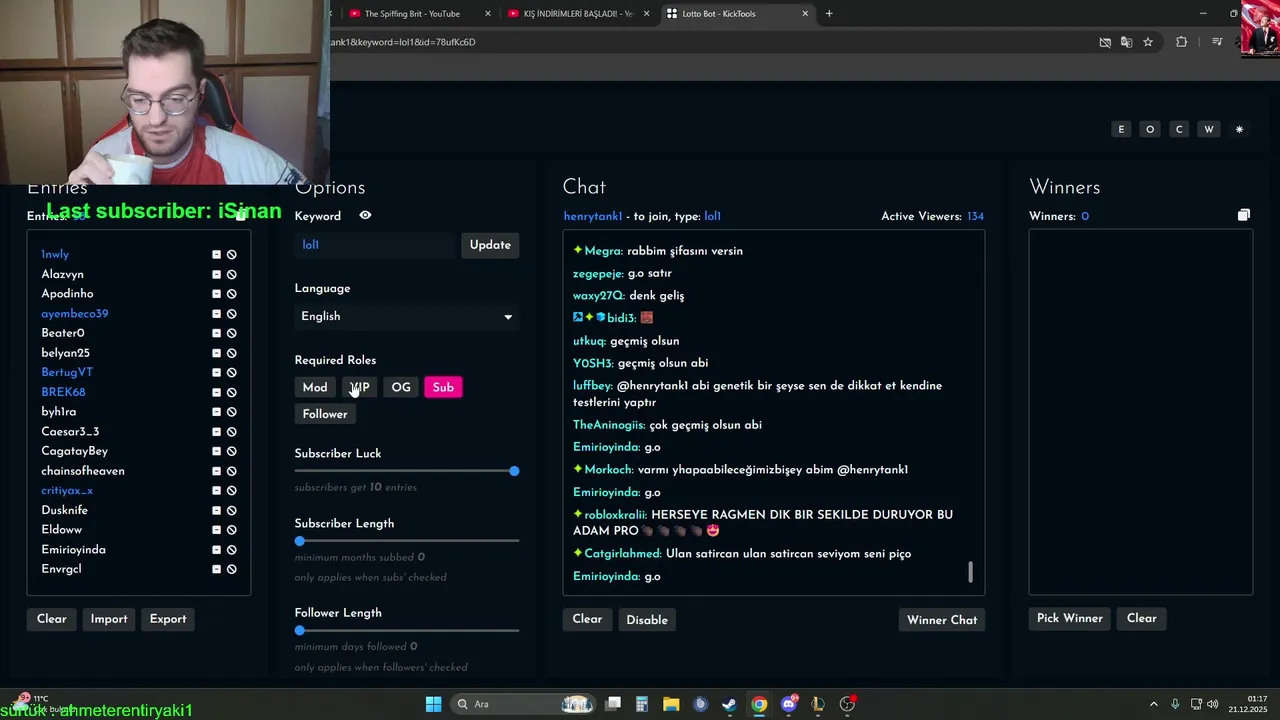The image size is (1280, 720).
Task: Open Discord from the taskbar
Action: click(x=789, y=704)
